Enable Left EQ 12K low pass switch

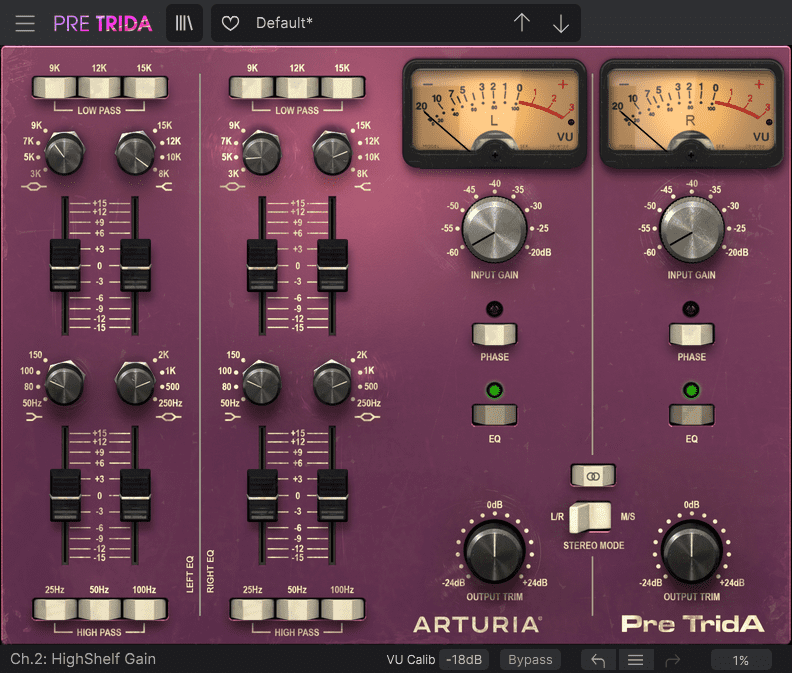[x=100, y=87]
